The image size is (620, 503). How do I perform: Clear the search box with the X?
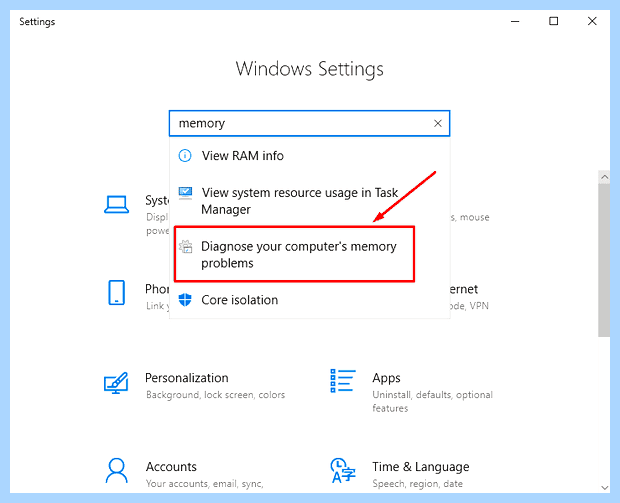(x=438, y=123)
